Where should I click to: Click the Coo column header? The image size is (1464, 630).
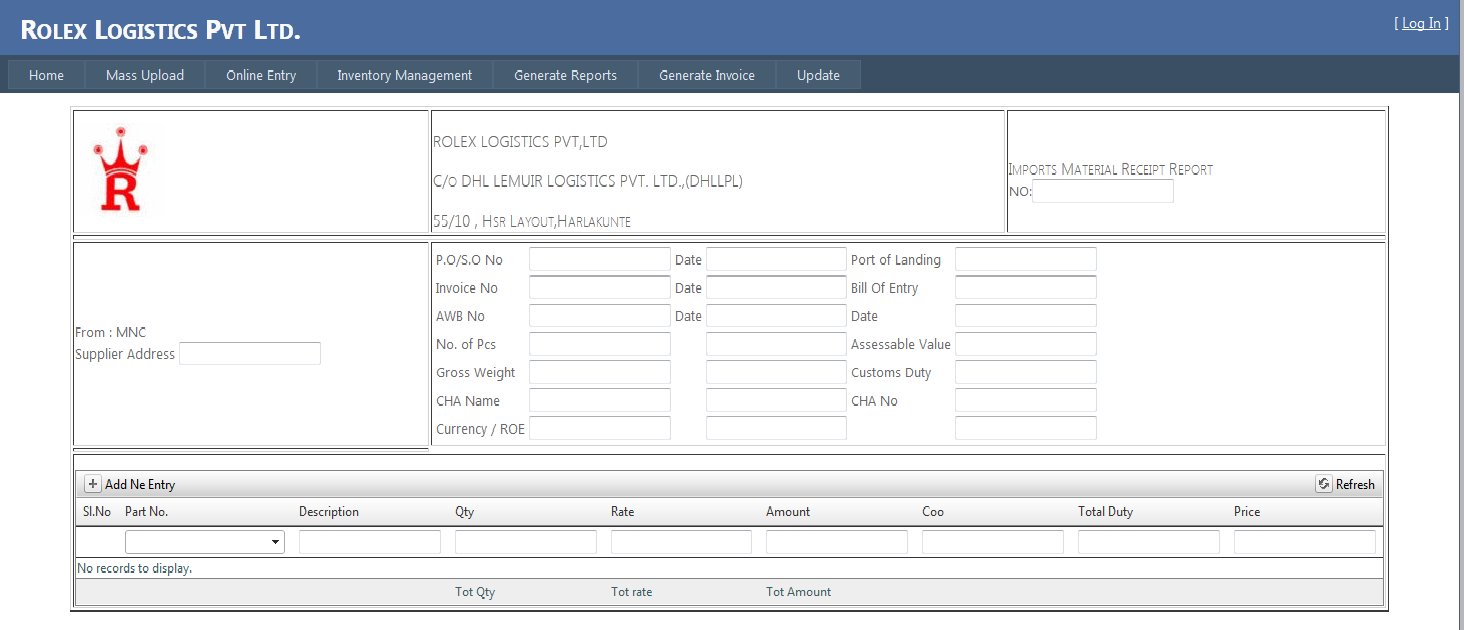tap(933, 511)
